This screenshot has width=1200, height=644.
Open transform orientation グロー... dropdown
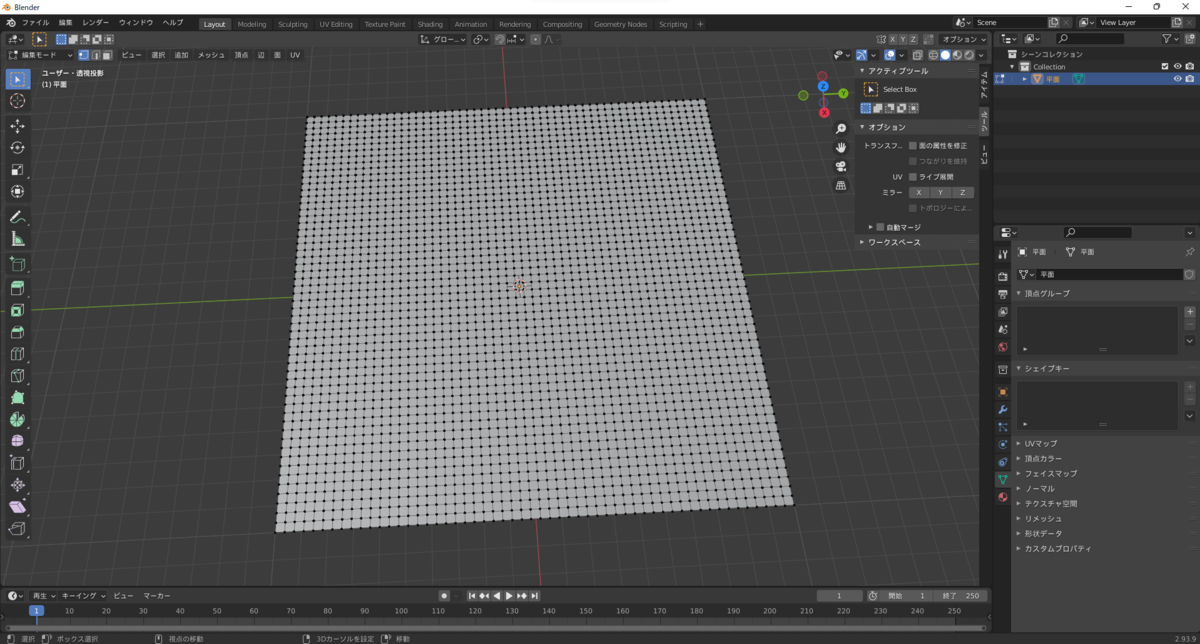[443, 39]
